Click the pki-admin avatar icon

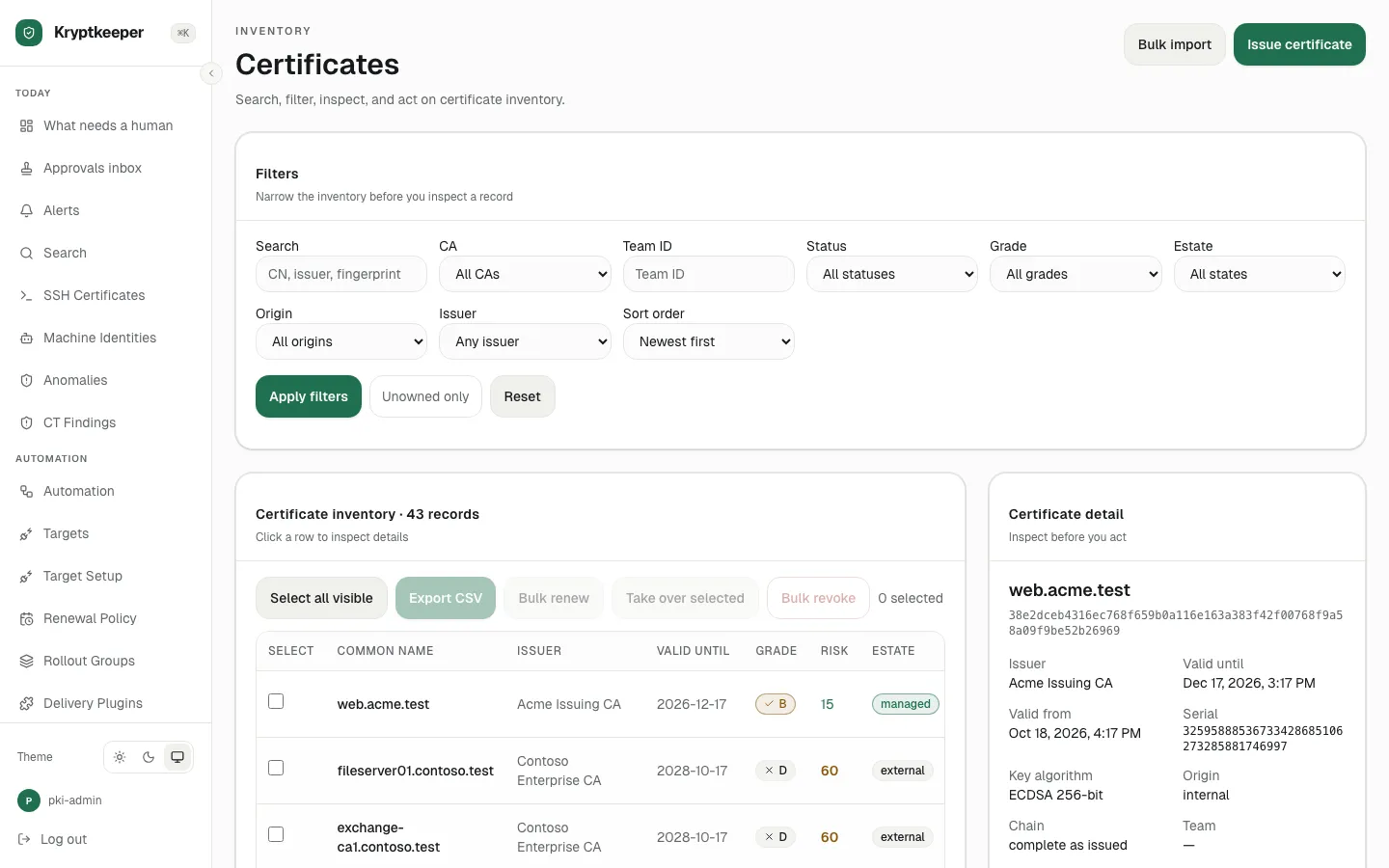(x=28, y=800)
